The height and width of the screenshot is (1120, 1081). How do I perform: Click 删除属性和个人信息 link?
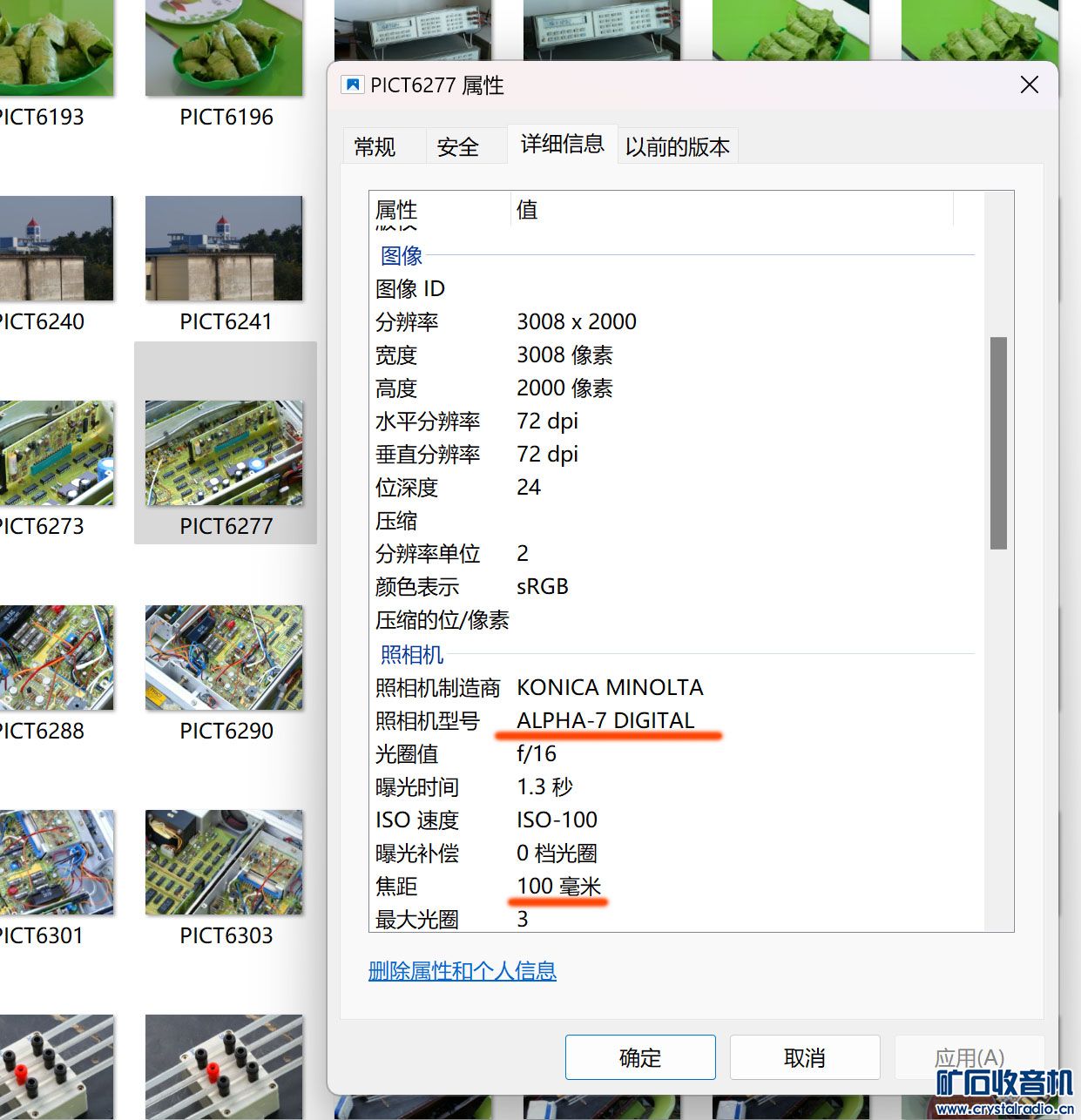(463, 971)
